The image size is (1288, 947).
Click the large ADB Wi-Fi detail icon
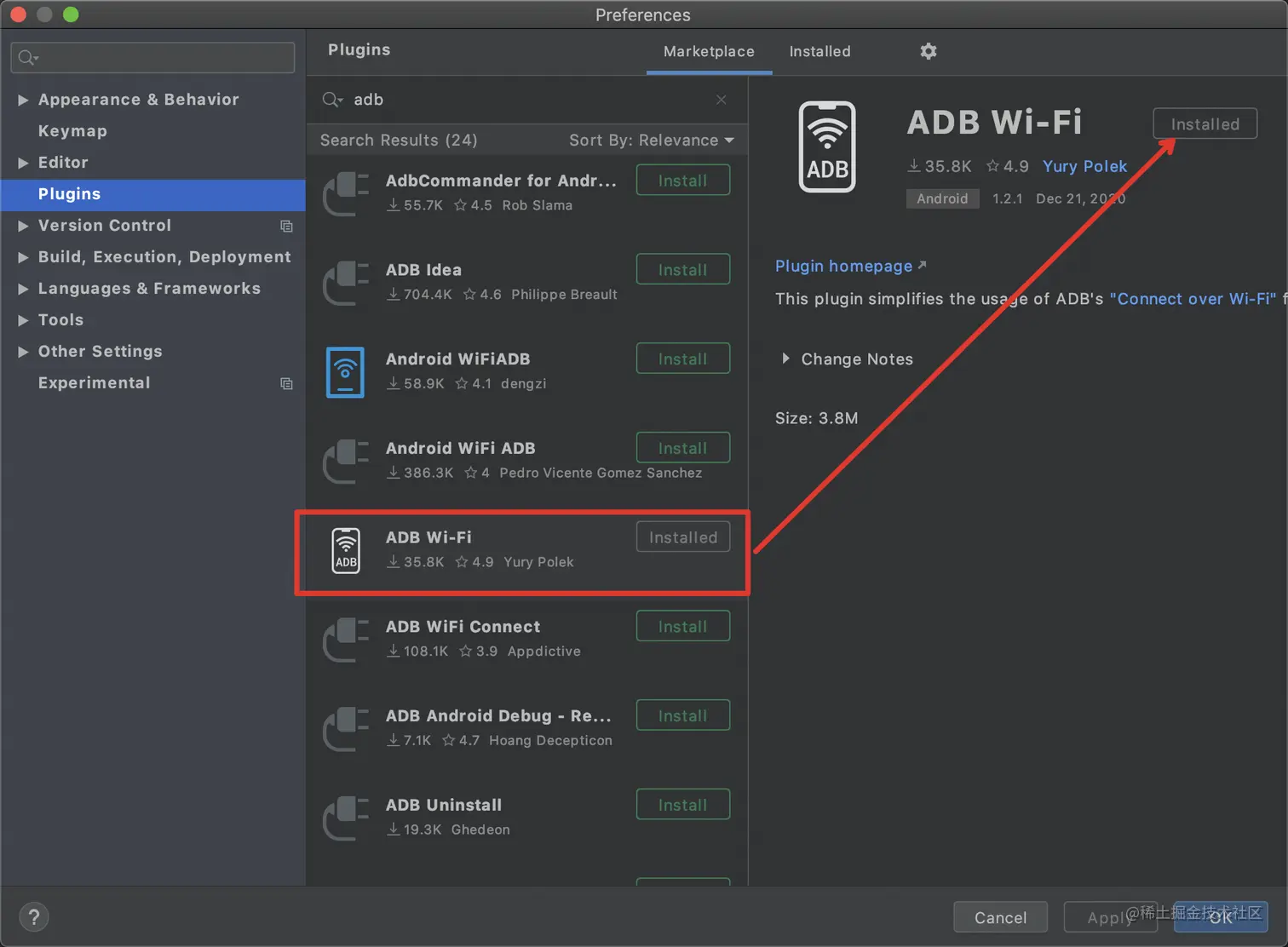(x=827, y=146)
